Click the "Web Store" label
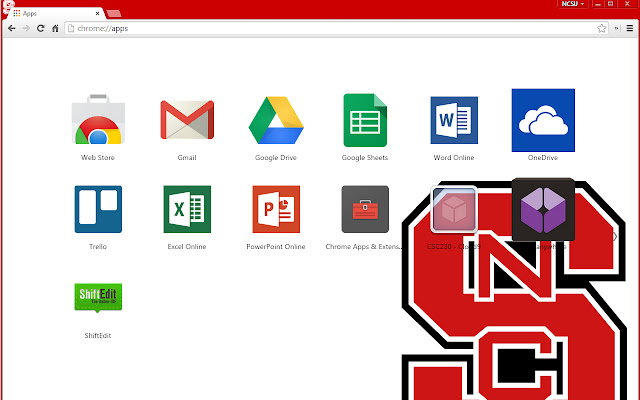 pos(98,158)
